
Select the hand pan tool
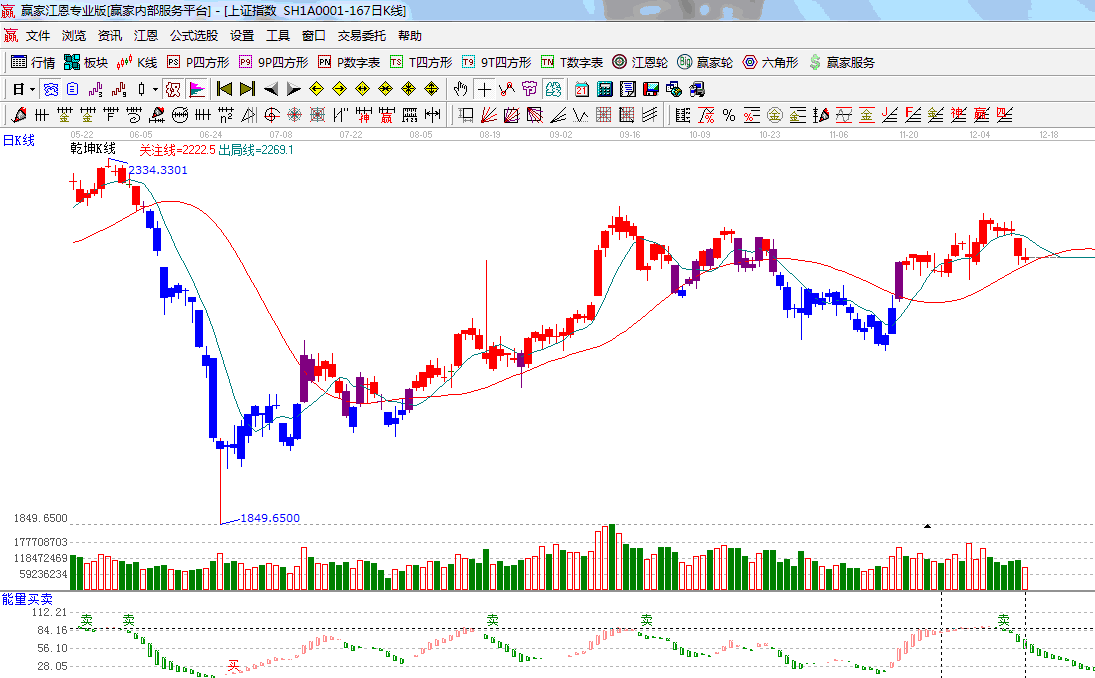coord(461,89)
